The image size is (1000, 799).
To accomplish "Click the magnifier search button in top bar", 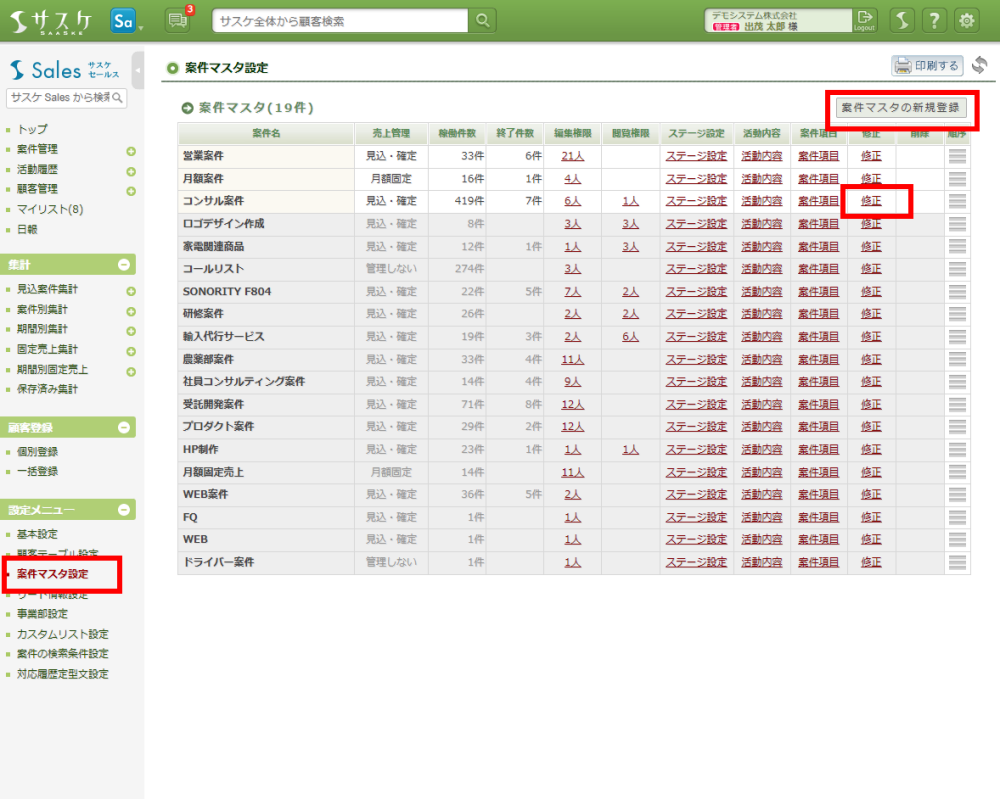I will point(483,20).
